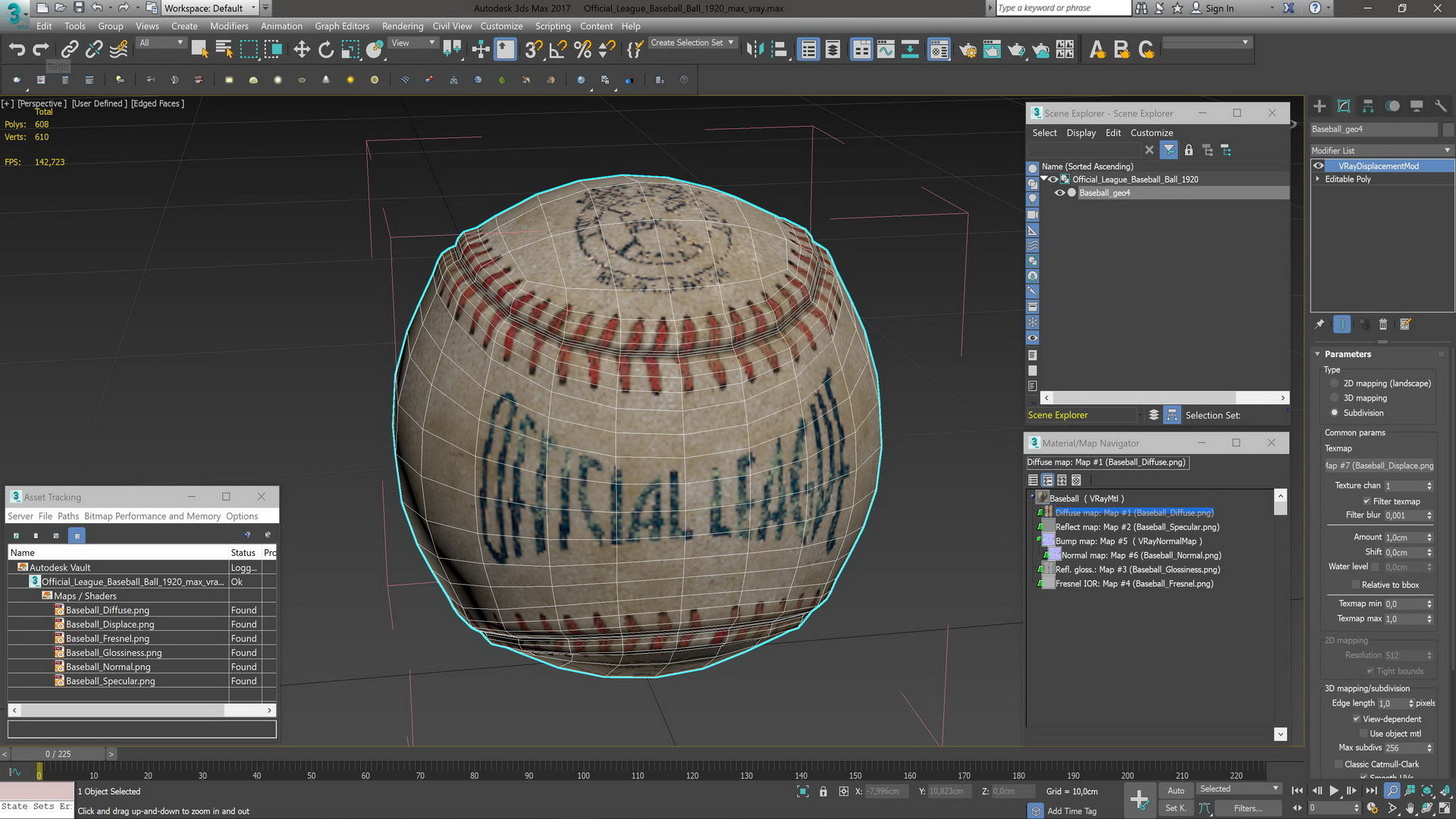
Task: Switch to the Create command panel tab
Action: [x=1319, y=106]
